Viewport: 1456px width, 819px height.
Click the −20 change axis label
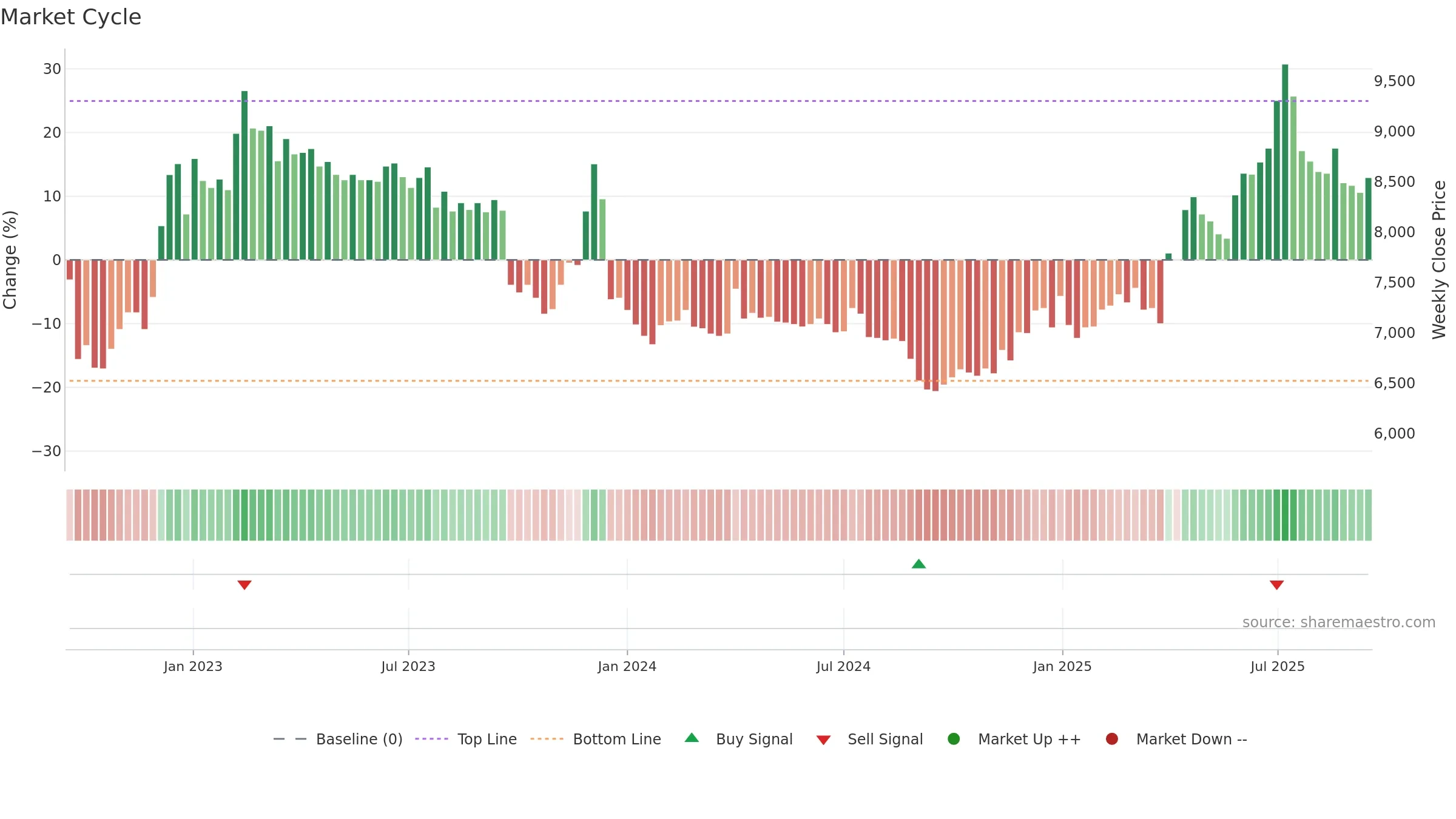(x=47, y=388)
